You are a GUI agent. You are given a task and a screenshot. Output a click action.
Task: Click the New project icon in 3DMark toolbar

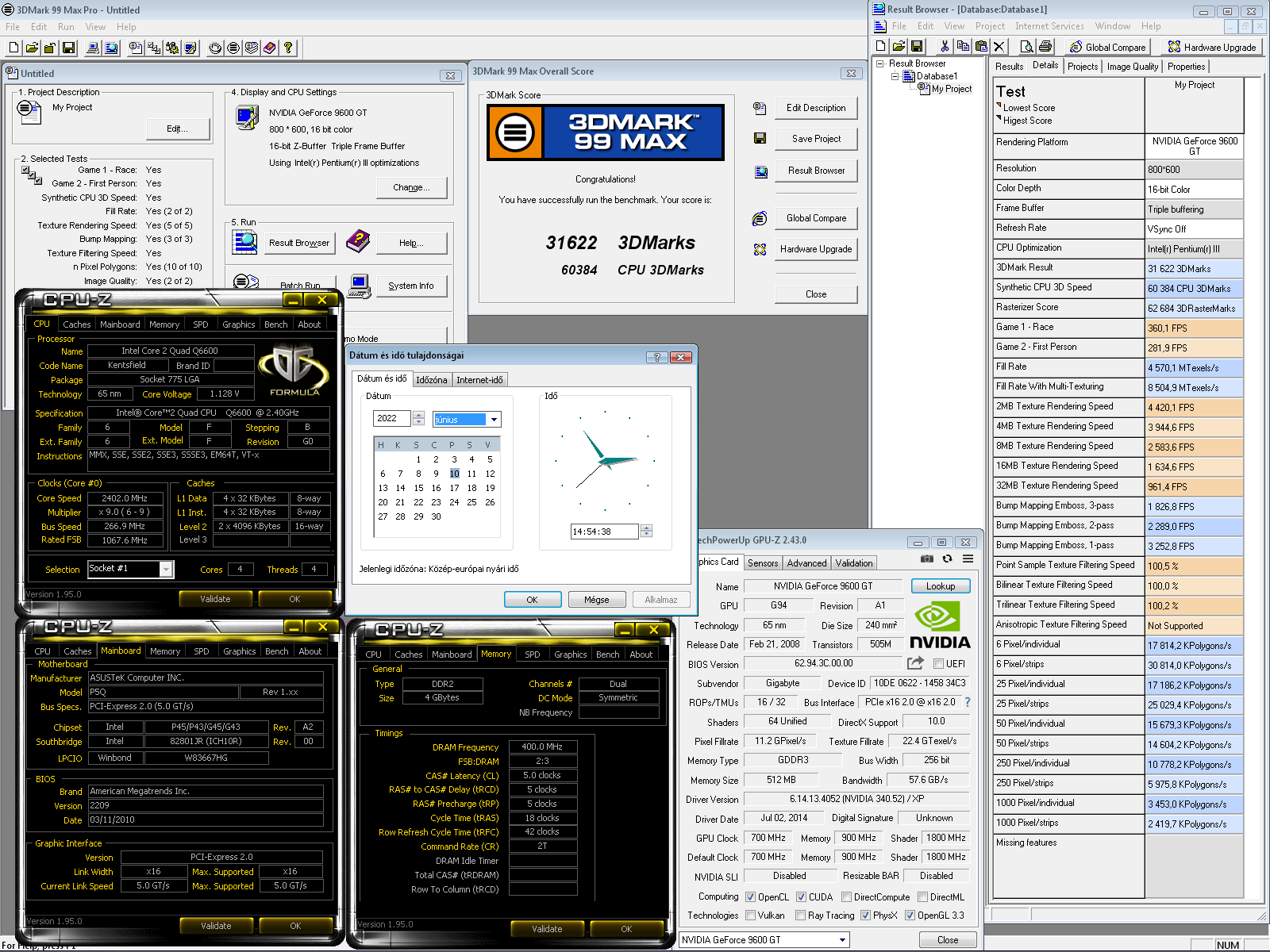click(x=13, y=48)
